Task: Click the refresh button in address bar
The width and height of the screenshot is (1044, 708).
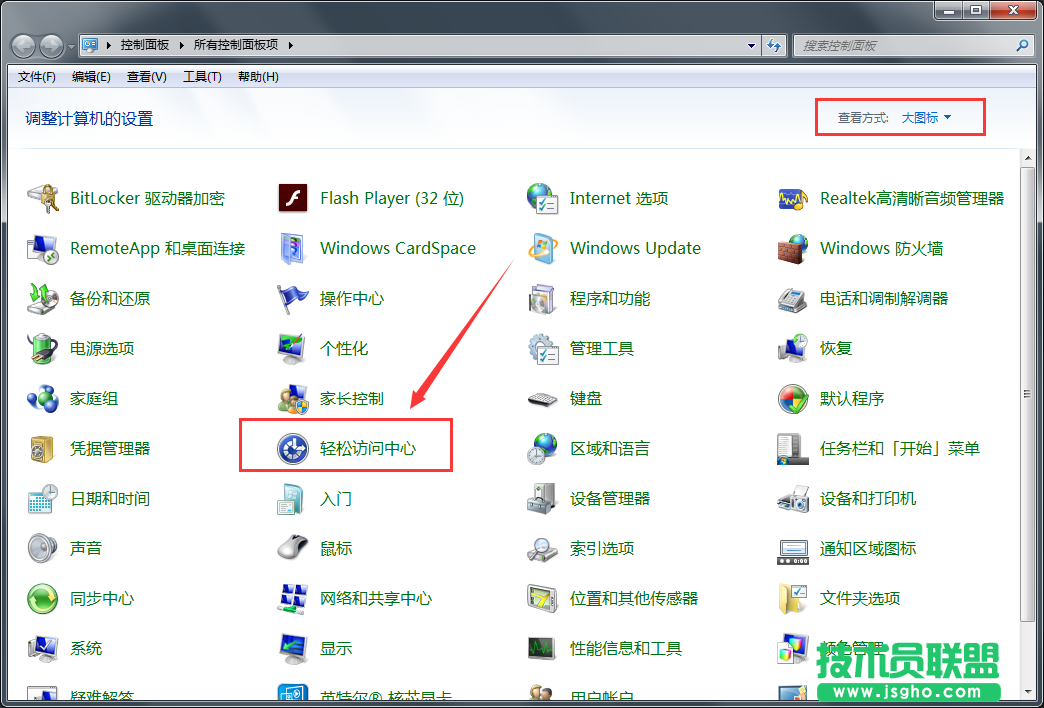Action: click(x=775, y=44)
